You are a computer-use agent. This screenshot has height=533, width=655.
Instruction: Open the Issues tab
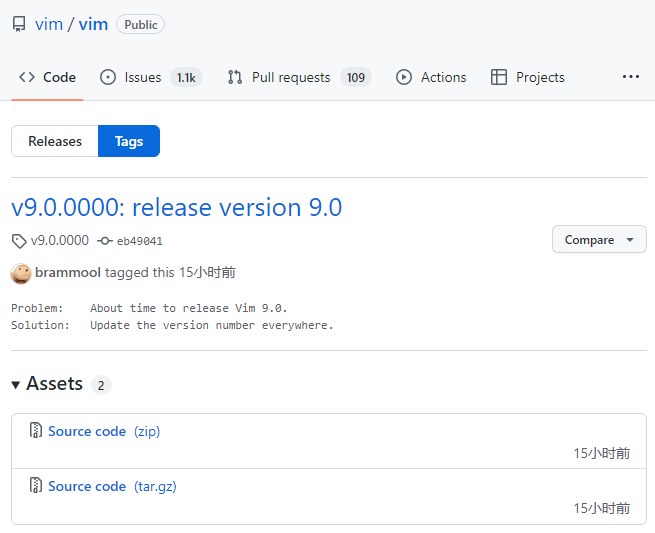(x=151, y=77)
